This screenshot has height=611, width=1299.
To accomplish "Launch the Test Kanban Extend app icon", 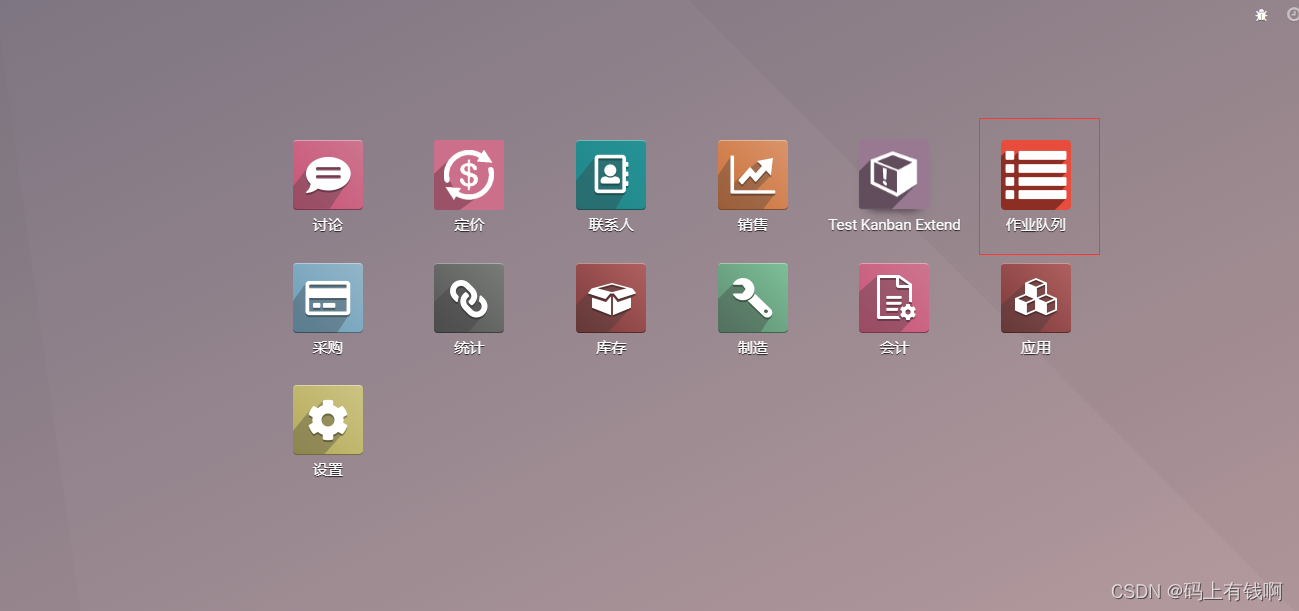I will (x=894, y=175).
